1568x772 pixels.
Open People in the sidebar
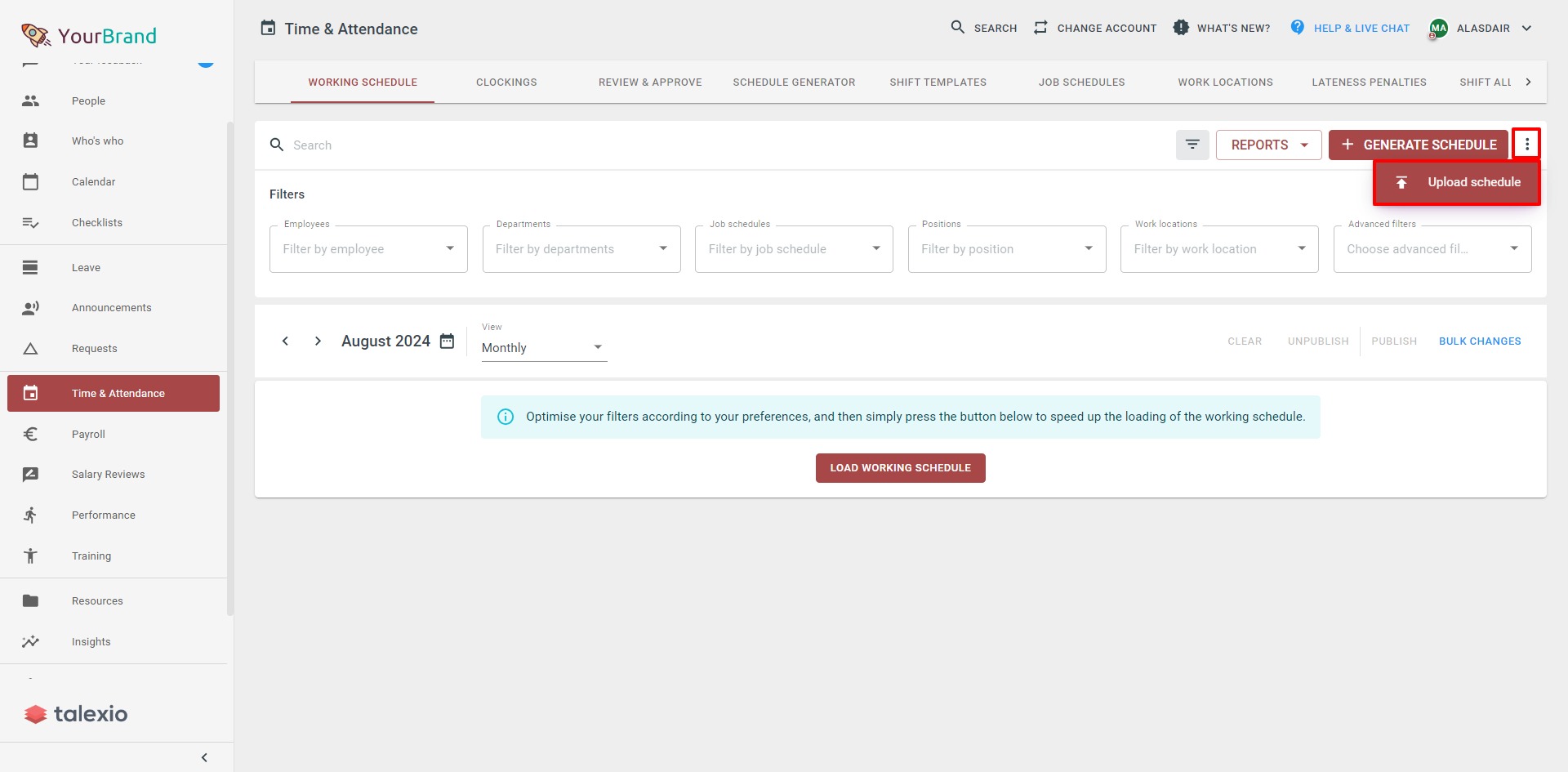(114, 100)
